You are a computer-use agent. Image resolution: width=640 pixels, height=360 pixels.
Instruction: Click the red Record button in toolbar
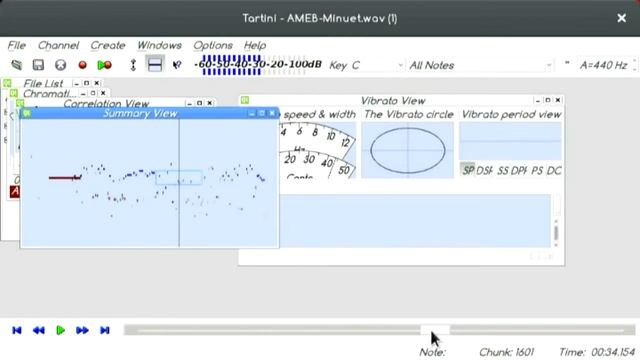pos(82,65)
